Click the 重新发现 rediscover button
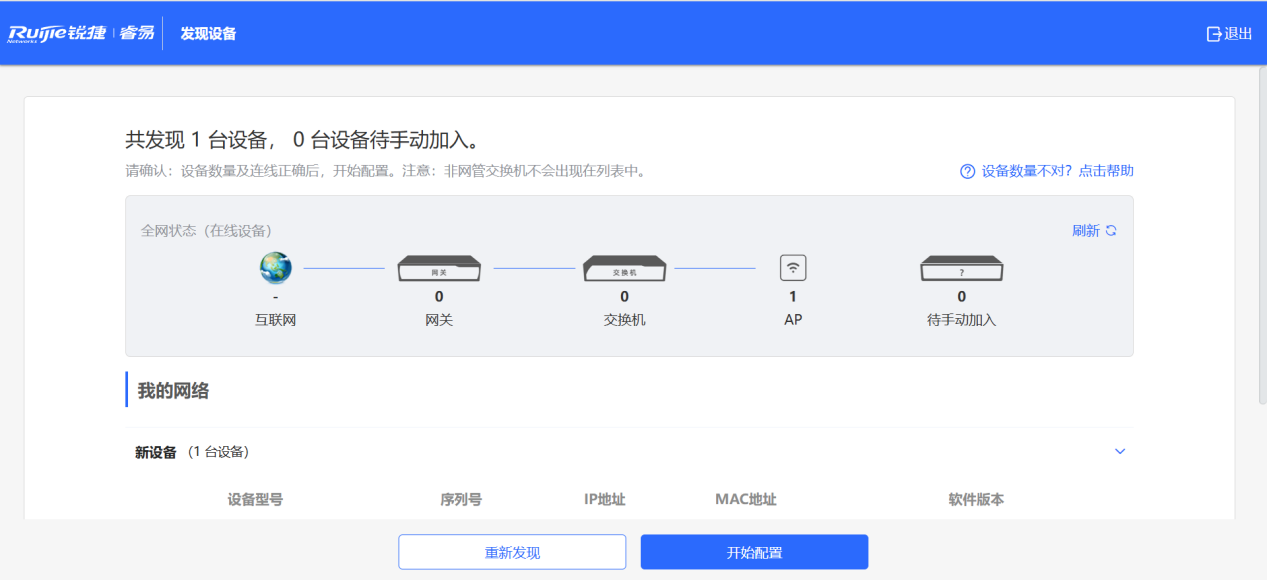1267x580 pixels. [511, 551]
